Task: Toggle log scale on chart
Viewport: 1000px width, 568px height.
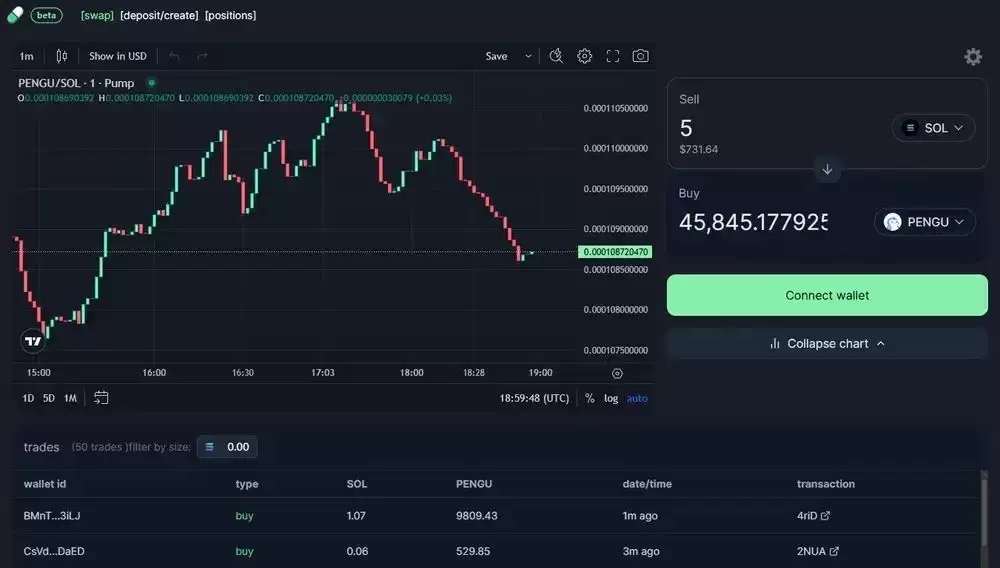Action: (x=611, y=398)
